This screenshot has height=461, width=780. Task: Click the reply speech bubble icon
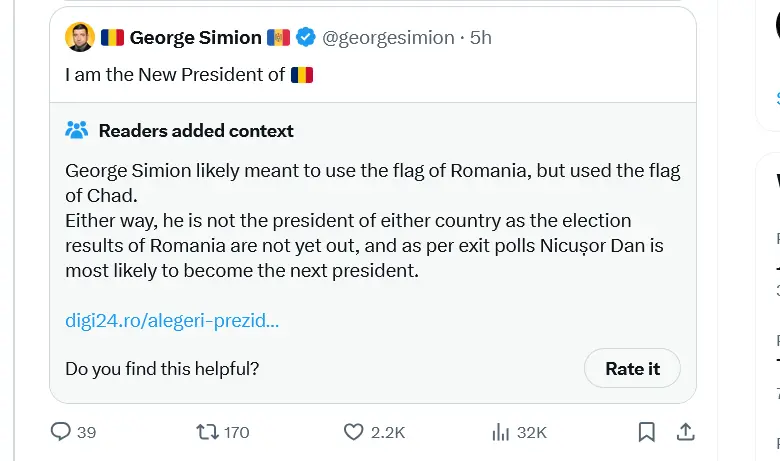[61, 432]
